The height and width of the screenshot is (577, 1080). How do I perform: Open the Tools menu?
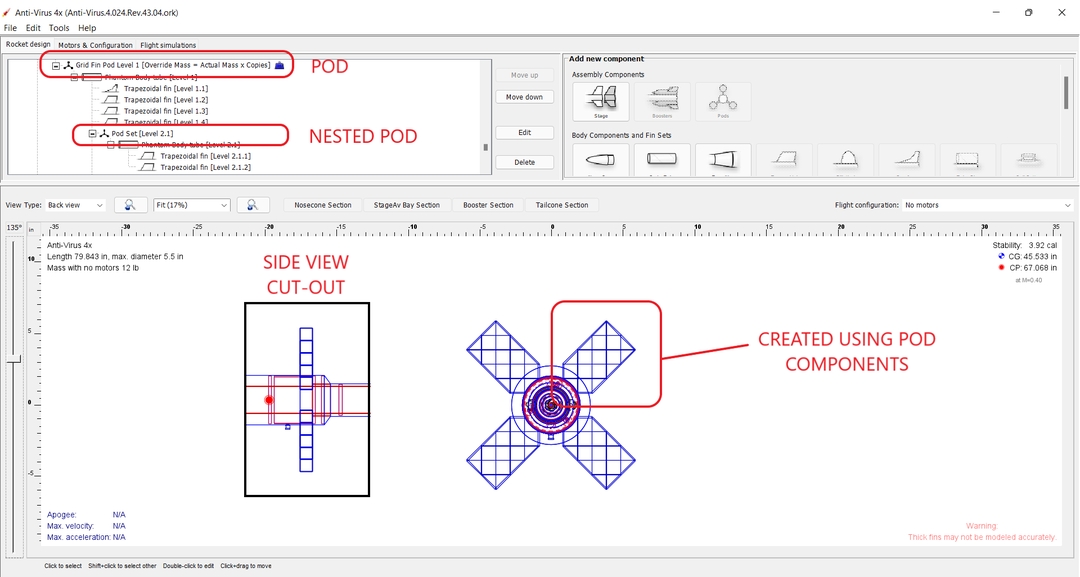coord(59,28)
